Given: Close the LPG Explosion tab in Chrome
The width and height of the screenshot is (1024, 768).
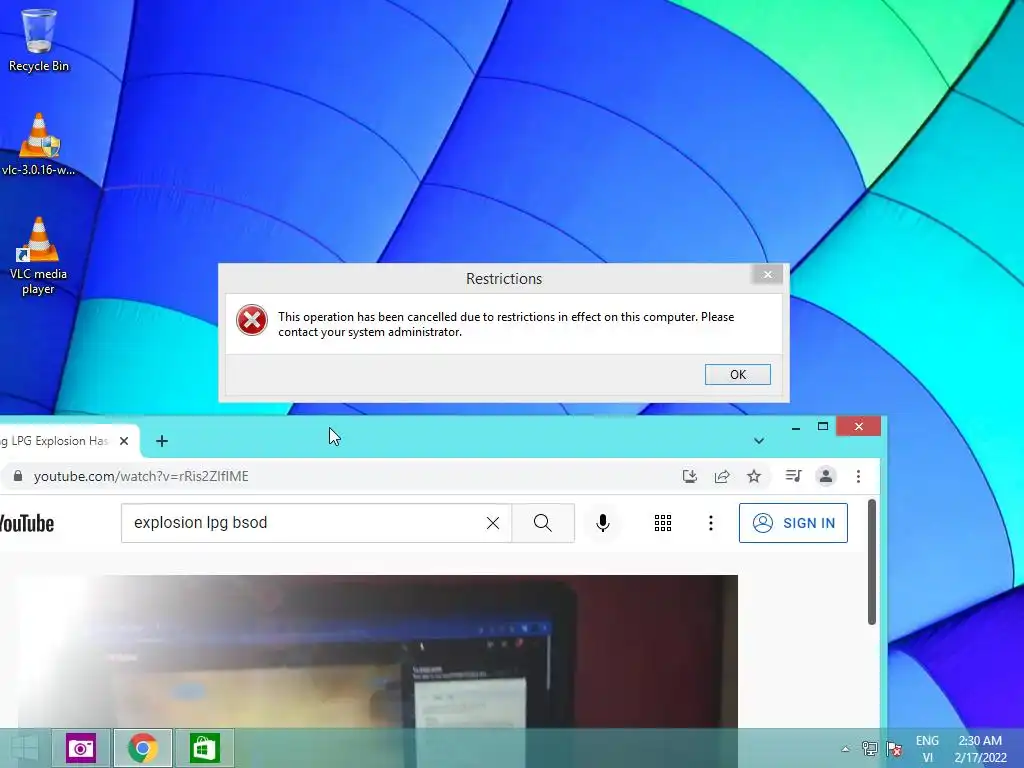Looking at the screenshot, I should pyautogui.click(x=124, y=441).
